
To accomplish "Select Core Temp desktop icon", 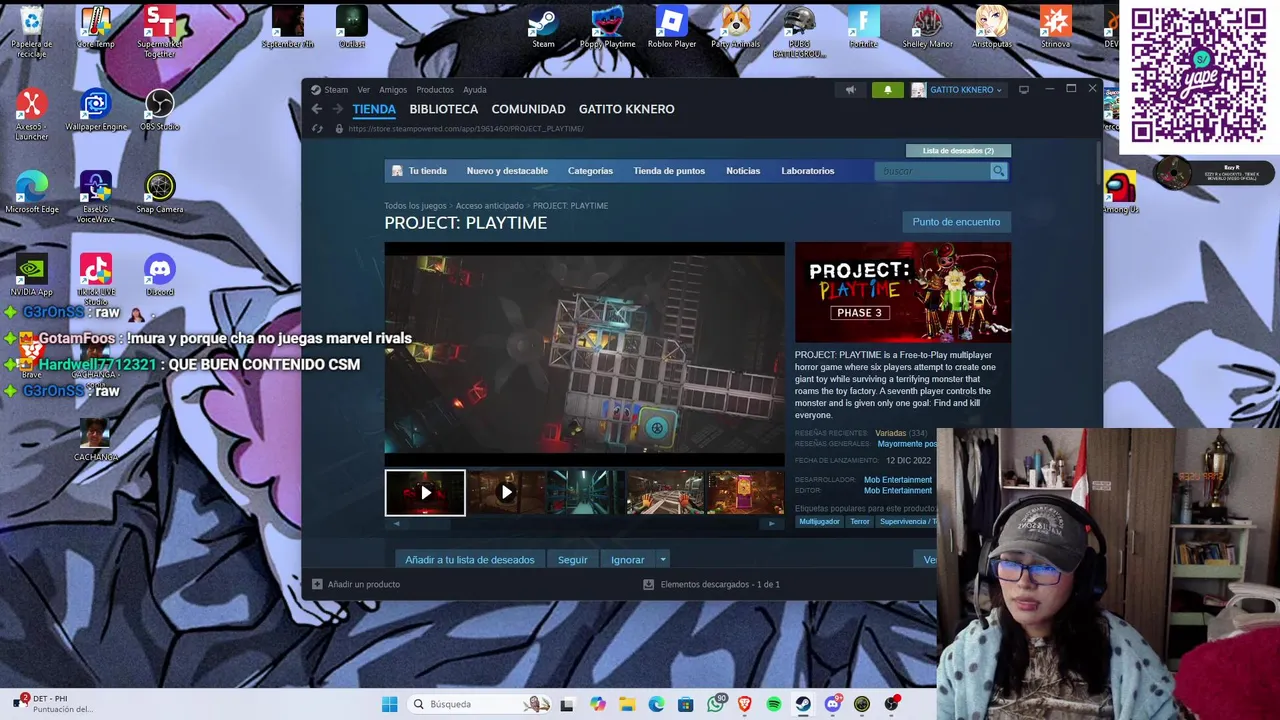I will click(96, 27).
